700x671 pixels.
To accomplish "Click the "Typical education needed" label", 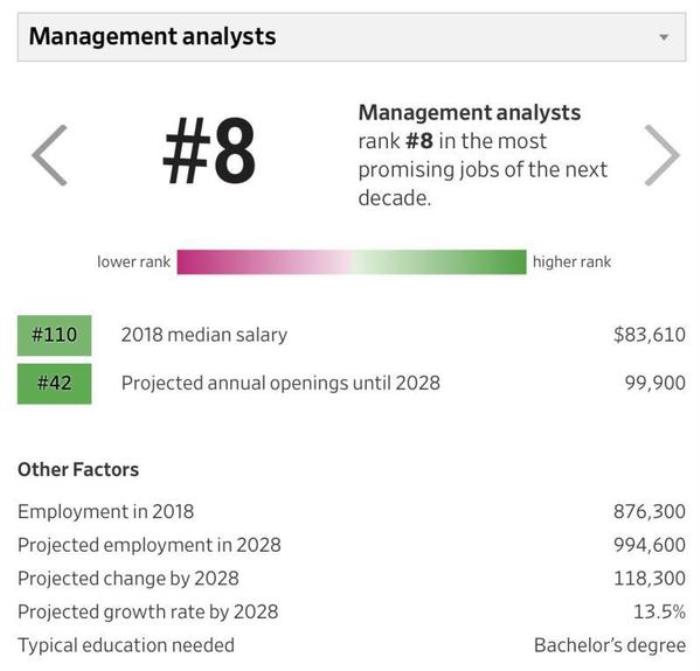I will pyautogui.click(x=126, y=645).
